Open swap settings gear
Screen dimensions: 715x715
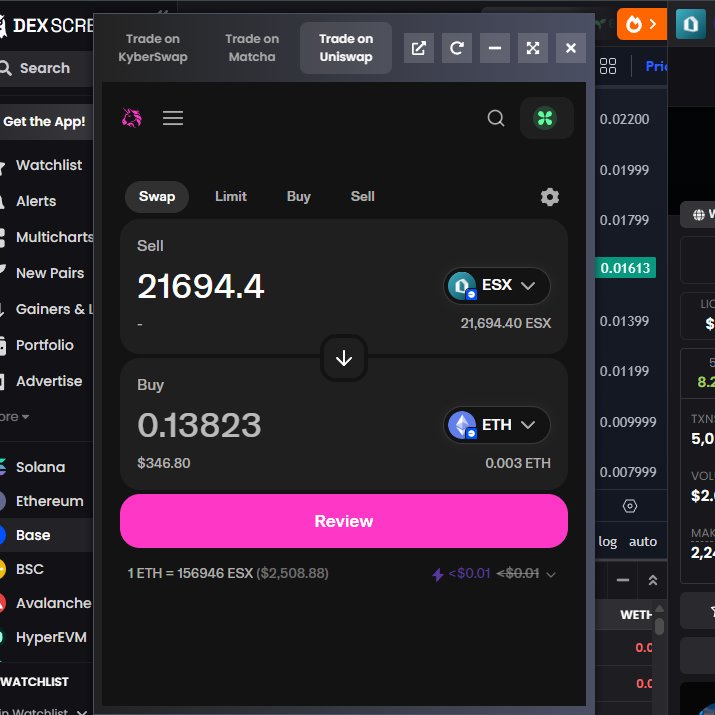click(549, 197)
